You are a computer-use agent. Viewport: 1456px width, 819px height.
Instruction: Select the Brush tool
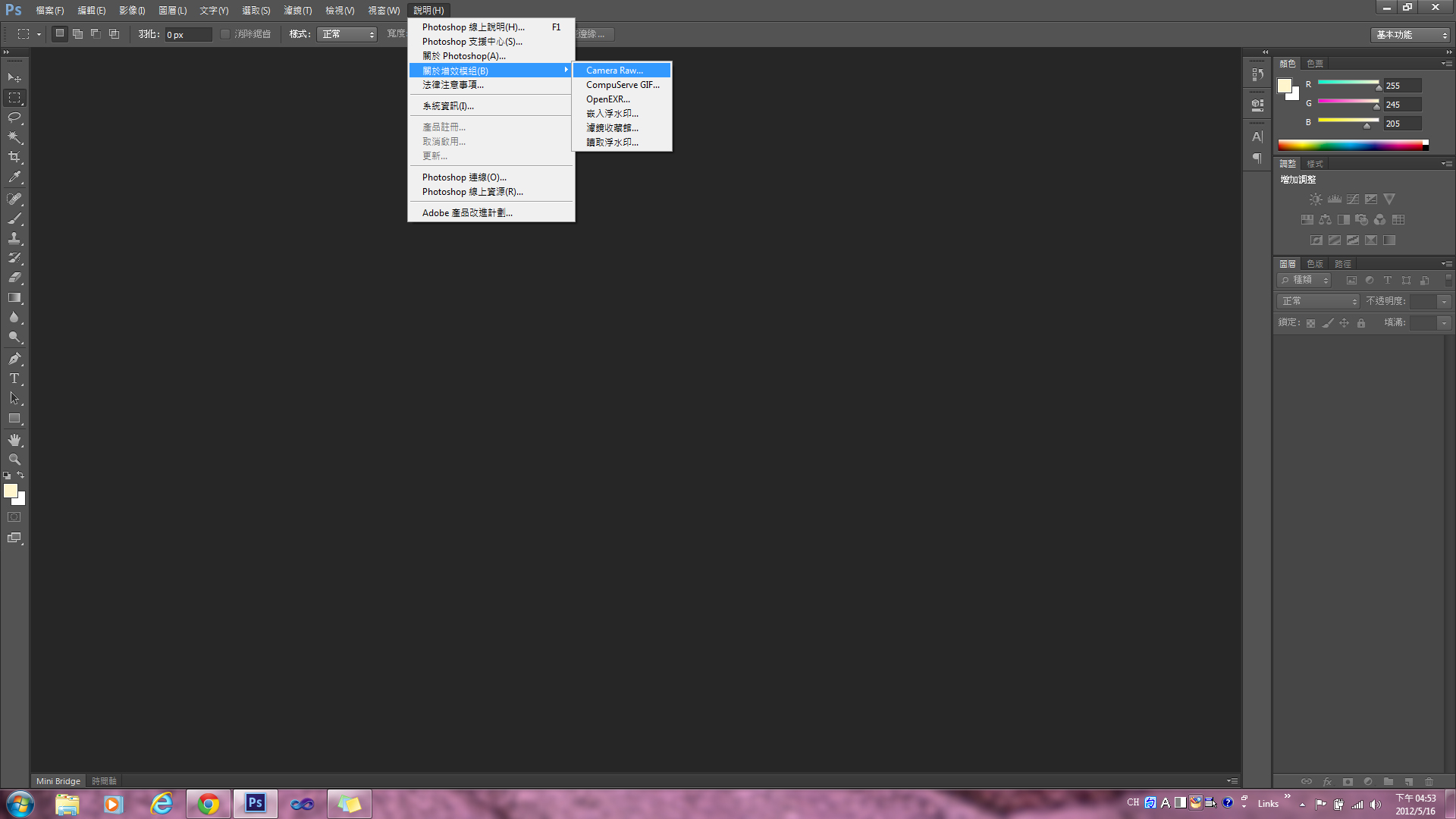[14, 218]
